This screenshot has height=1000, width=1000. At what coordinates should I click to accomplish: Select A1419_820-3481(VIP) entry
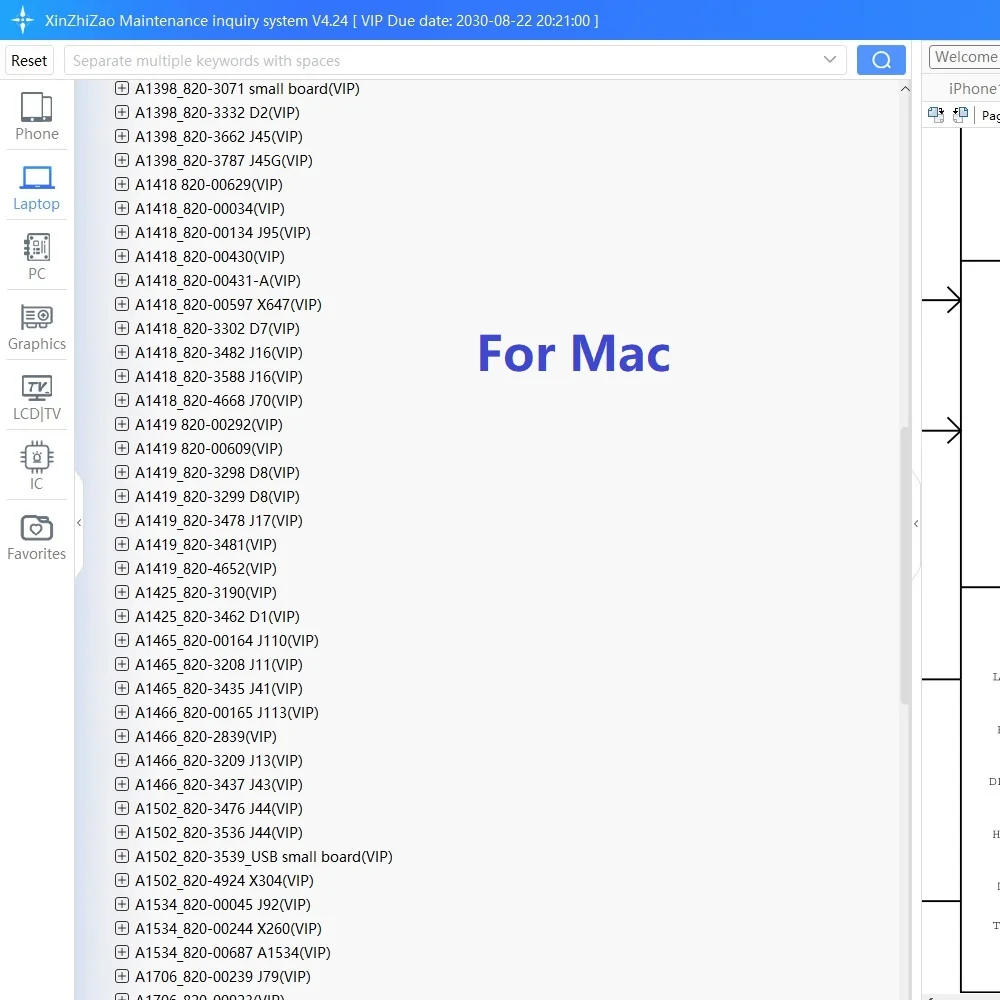205,545
